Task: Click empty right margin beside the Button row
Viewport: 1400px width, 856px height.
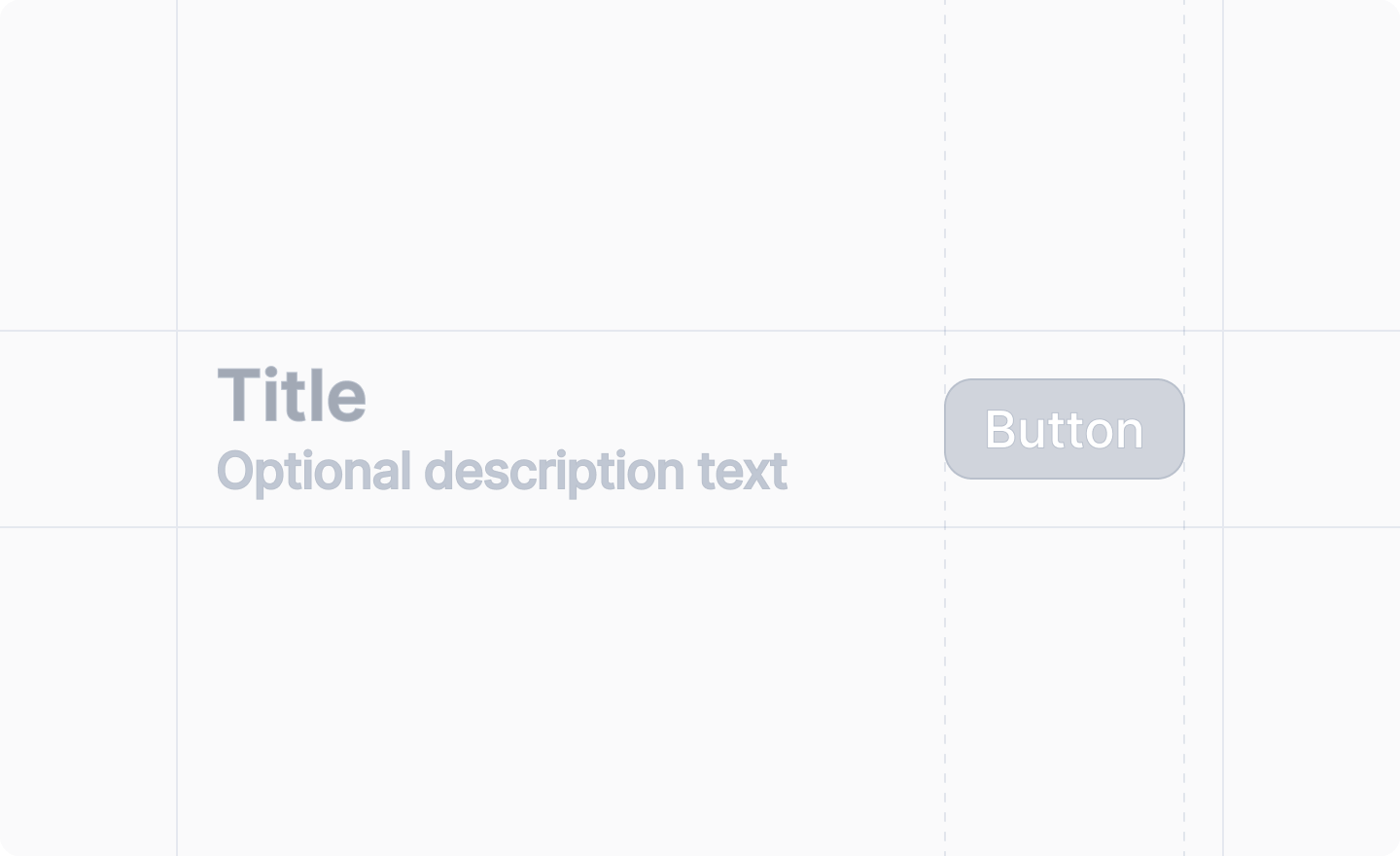Action: 1312,429
